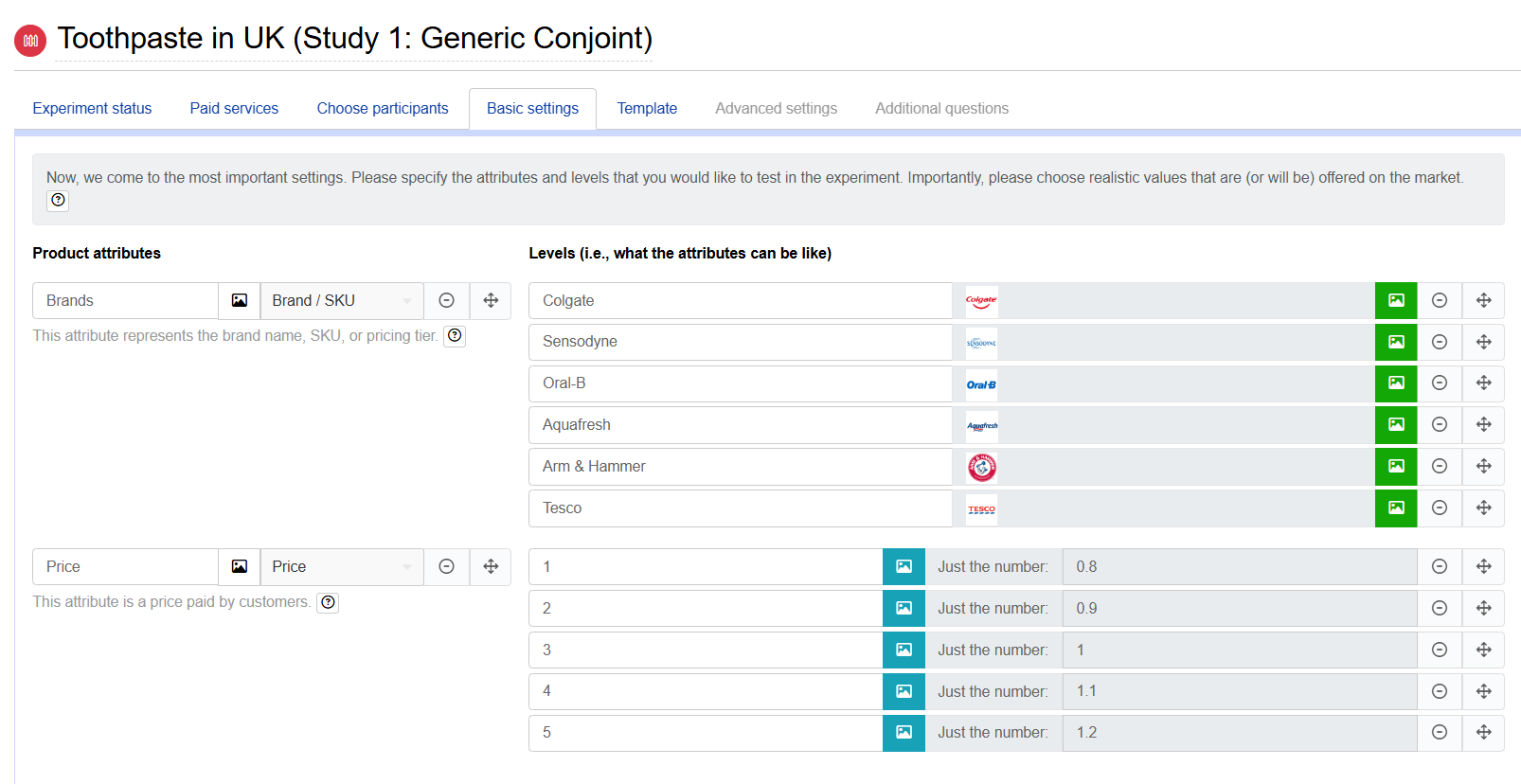This screenshot has width=1521, height=784.
Task: Edit the price level label field 2
Action: (x=706, y=608)
